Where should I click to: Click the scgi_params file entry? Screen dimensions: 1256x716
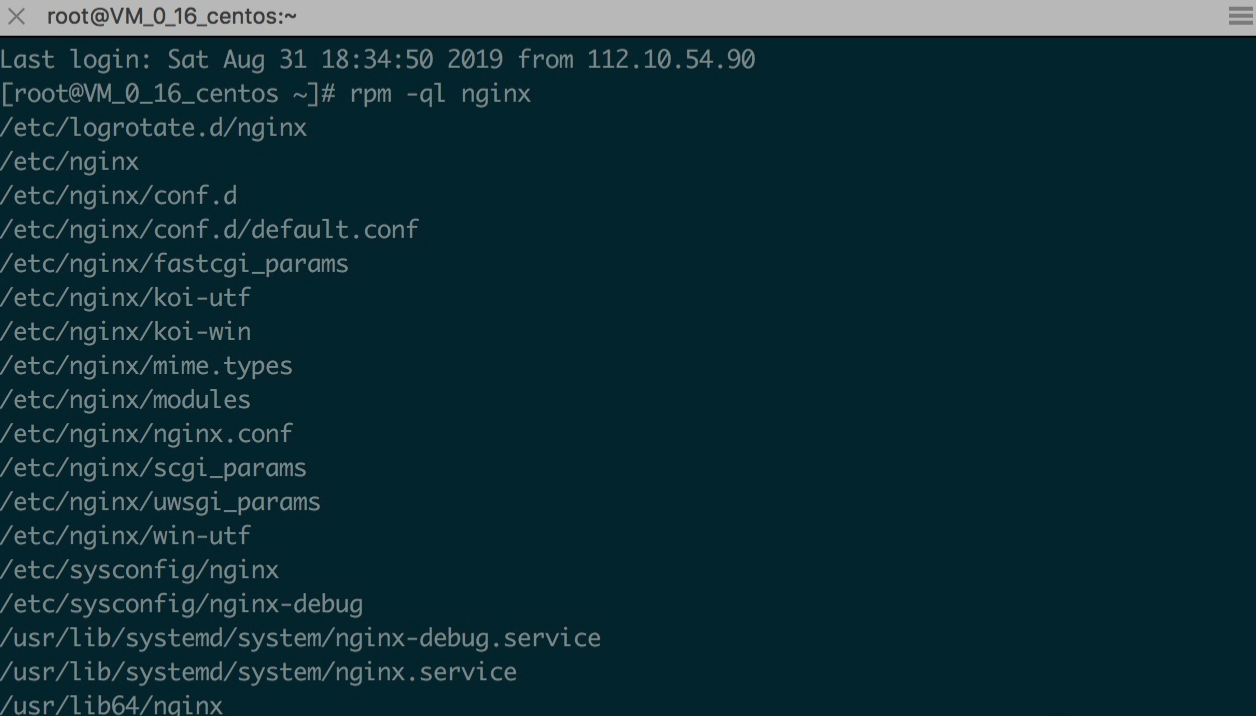153,467
